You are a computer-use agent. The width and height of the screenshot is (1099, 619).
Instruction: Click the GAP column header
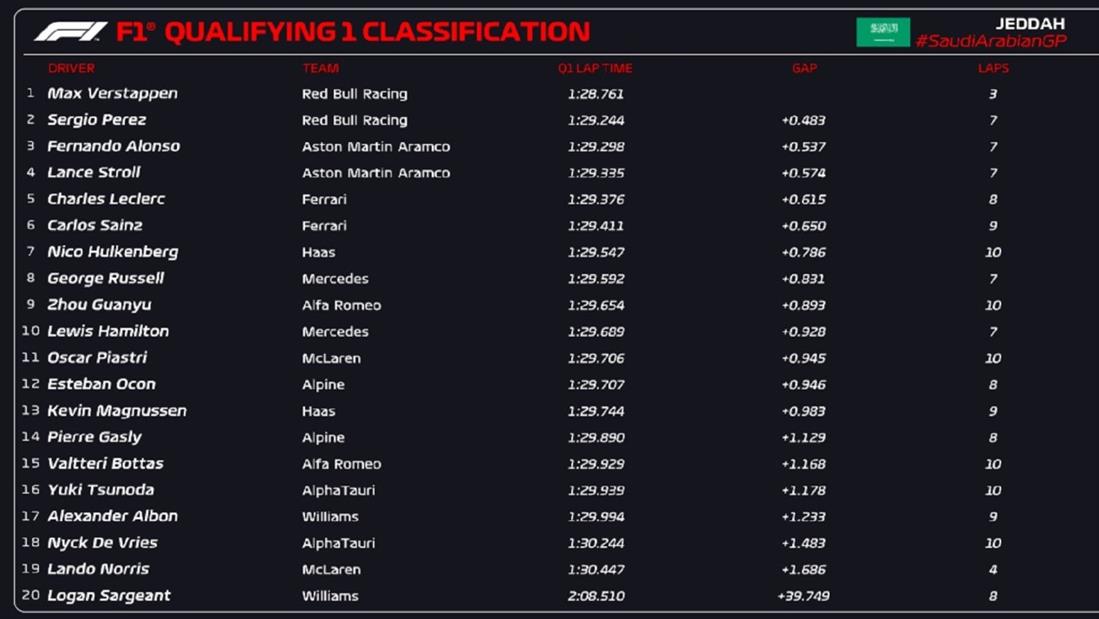click(x=804, y=68)
